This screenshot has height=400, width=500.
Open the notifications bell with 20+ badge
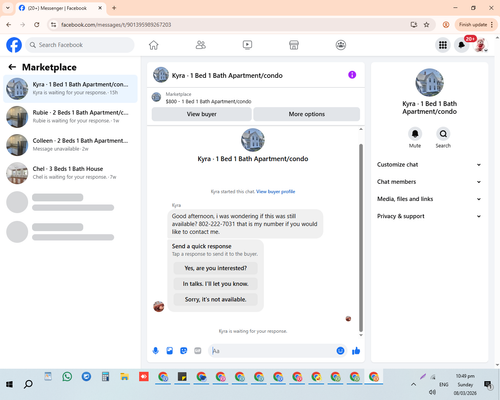(462, 45)
